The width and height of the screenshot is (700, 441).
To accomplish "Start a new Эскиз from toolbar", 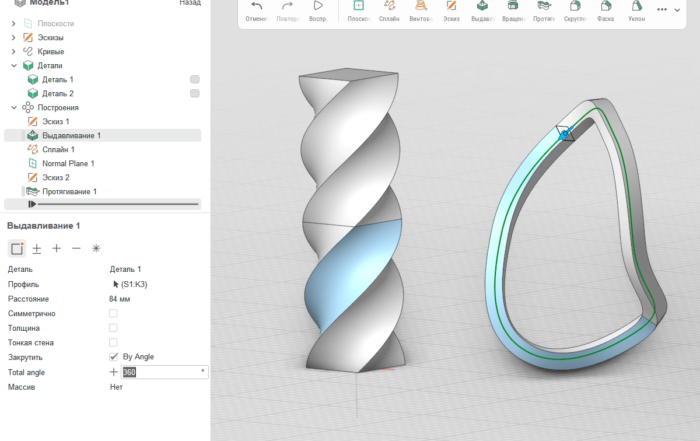I will point(451,9).
